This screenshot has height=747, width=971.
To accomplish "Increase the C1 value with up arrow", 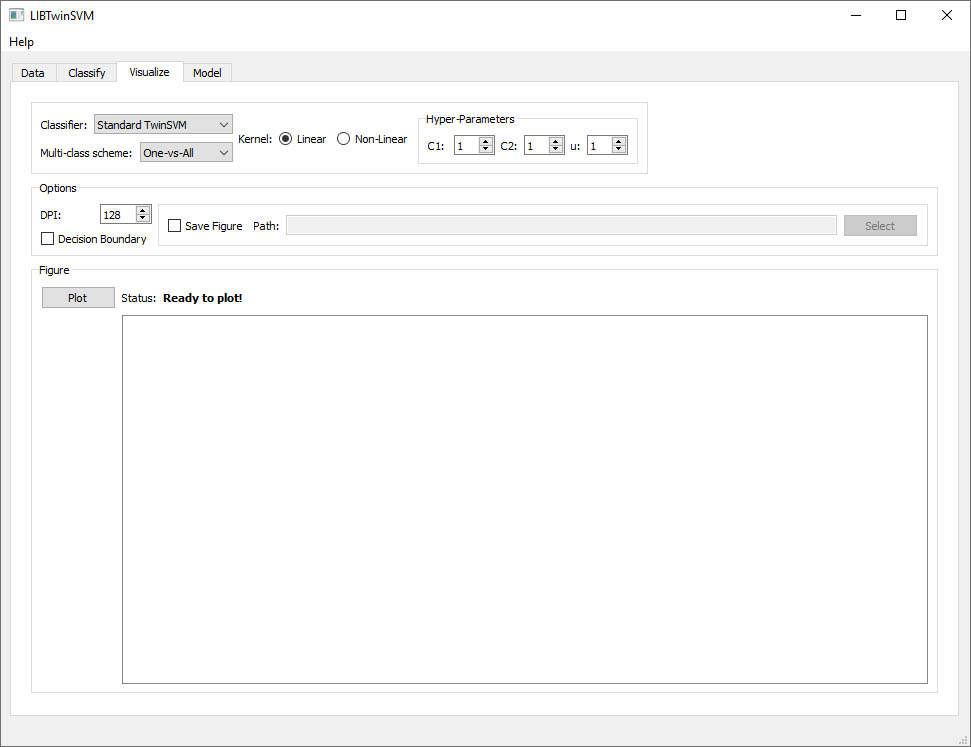I will coord(486,141).
